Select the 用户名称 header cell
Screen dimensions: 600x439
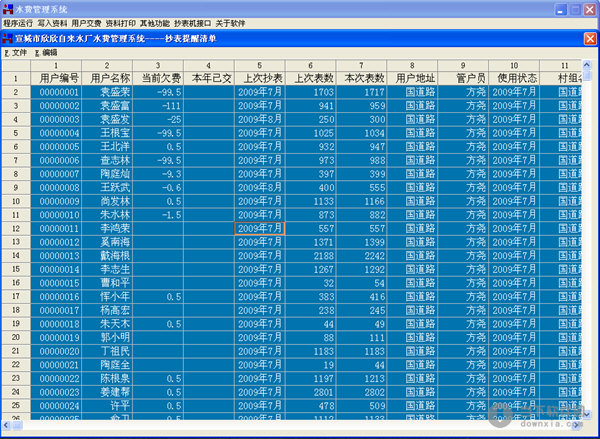point(107,78)
